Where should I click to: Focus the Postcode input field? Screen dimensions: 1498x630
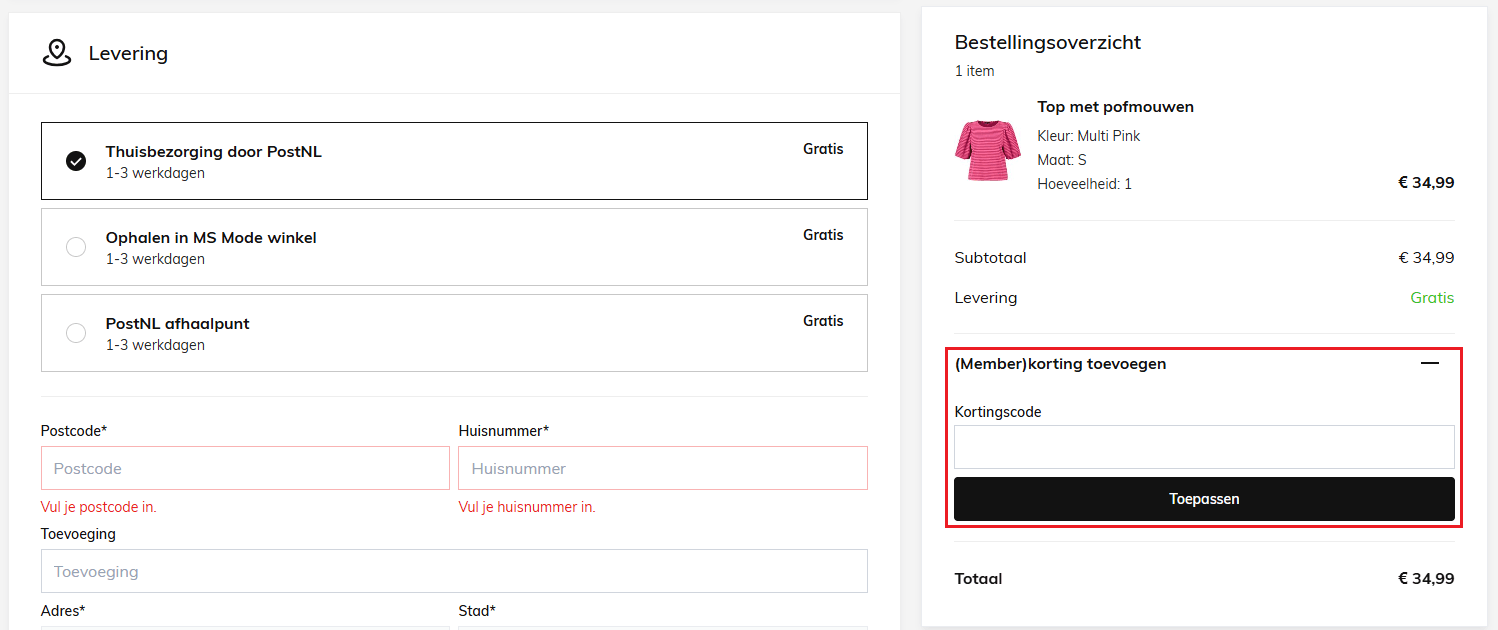pos(245,468)
